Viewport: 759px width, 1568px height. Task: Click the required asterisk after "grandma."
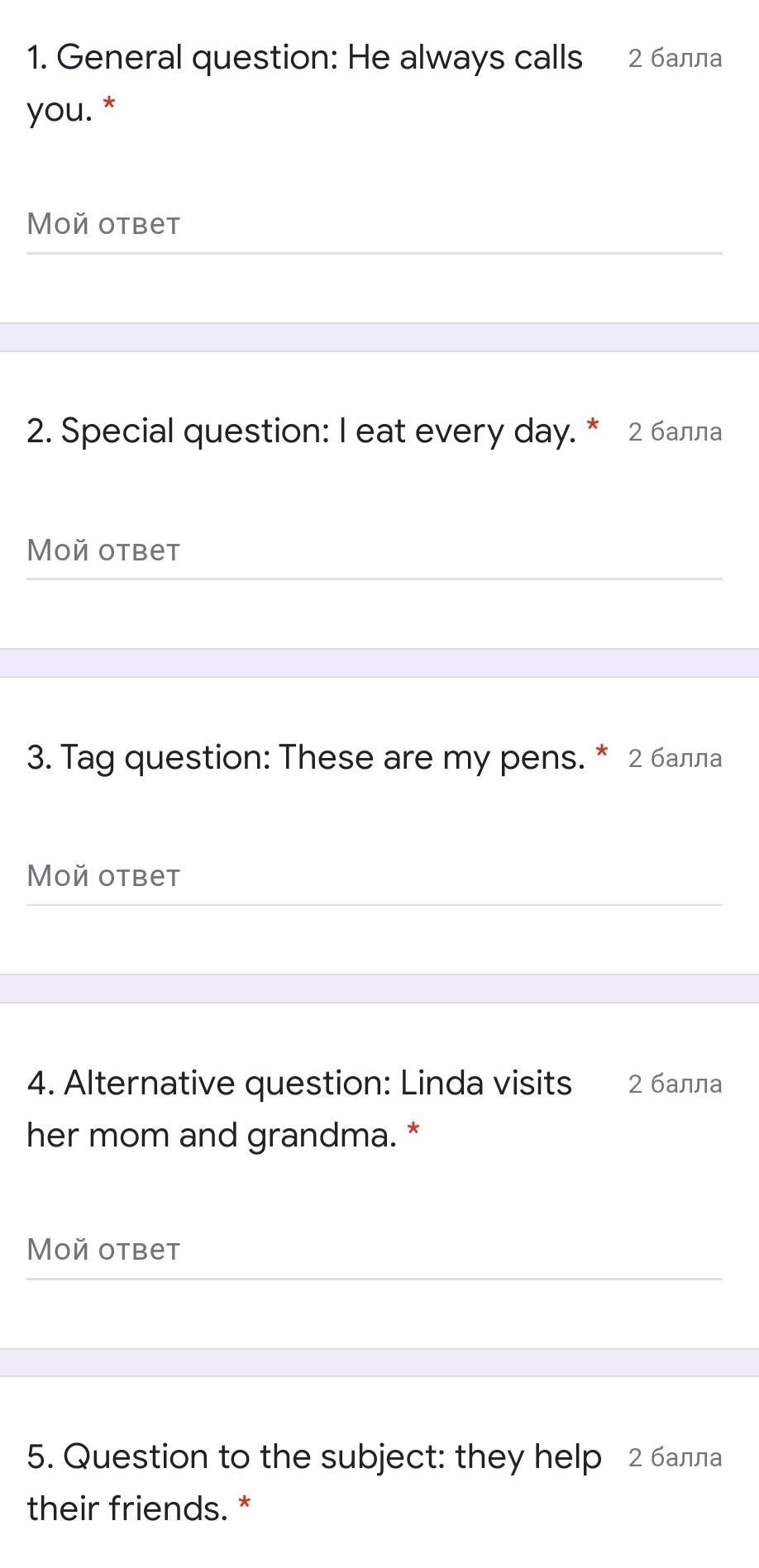(x=413, y=1131)
